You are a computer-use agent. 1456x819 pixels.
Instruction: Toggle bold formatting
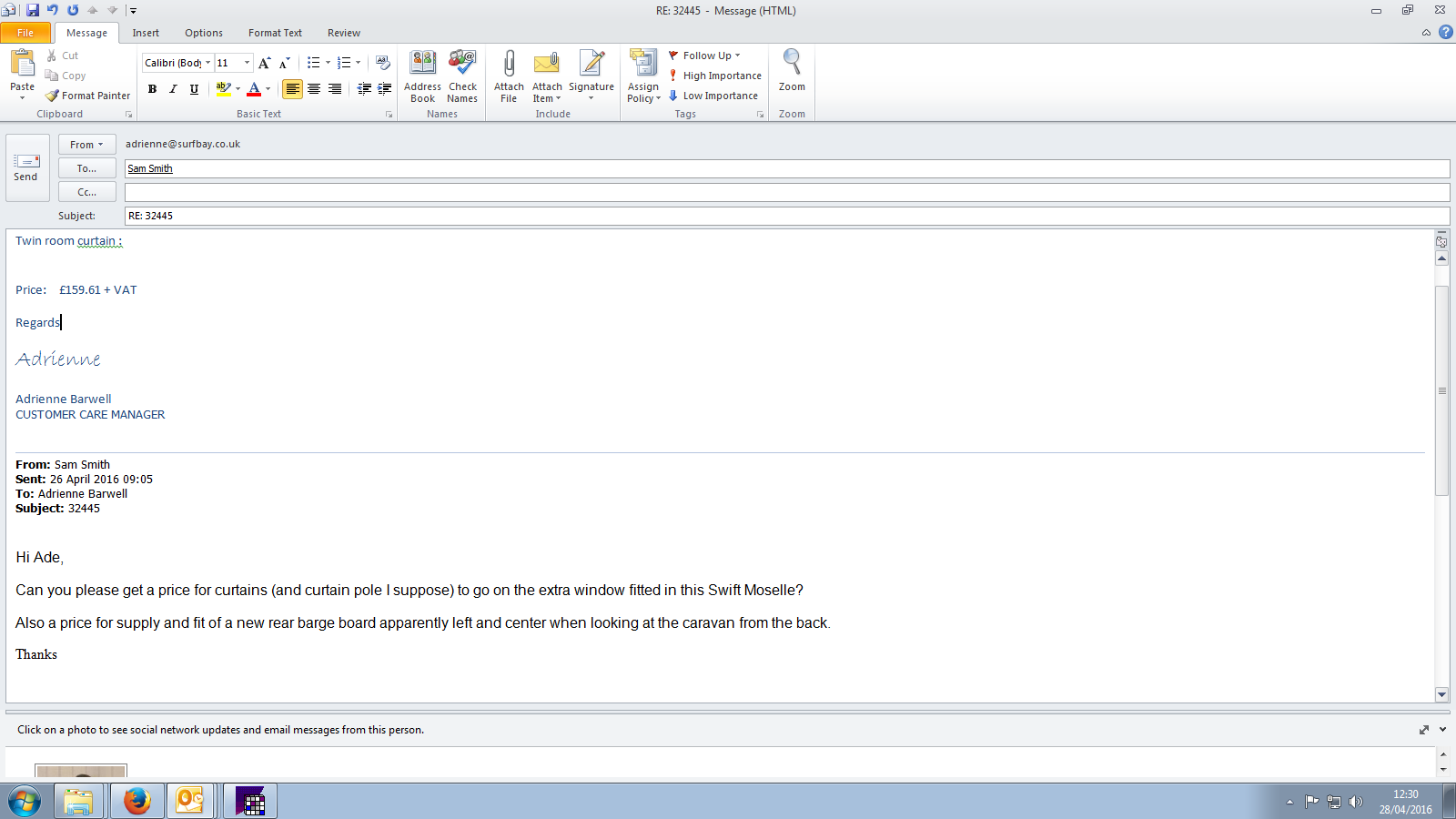152,89
